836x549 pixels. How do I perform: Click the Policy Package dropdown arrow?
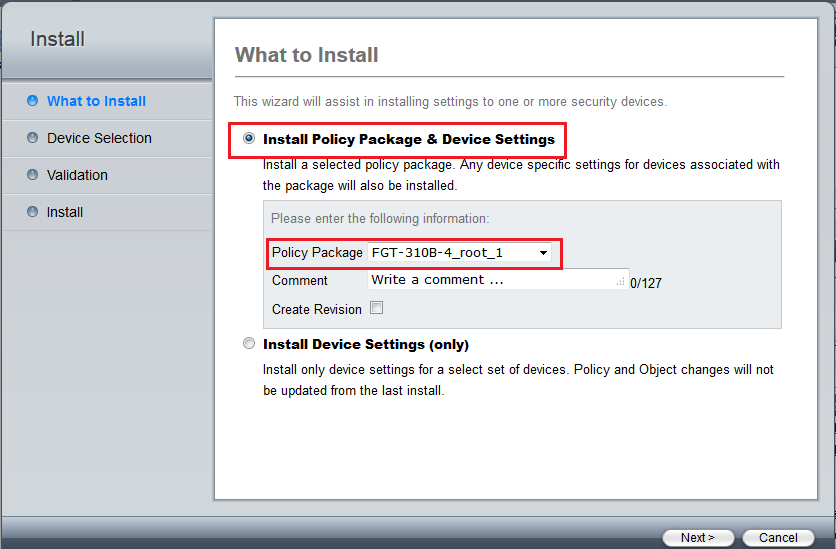(x=543, y=254)
